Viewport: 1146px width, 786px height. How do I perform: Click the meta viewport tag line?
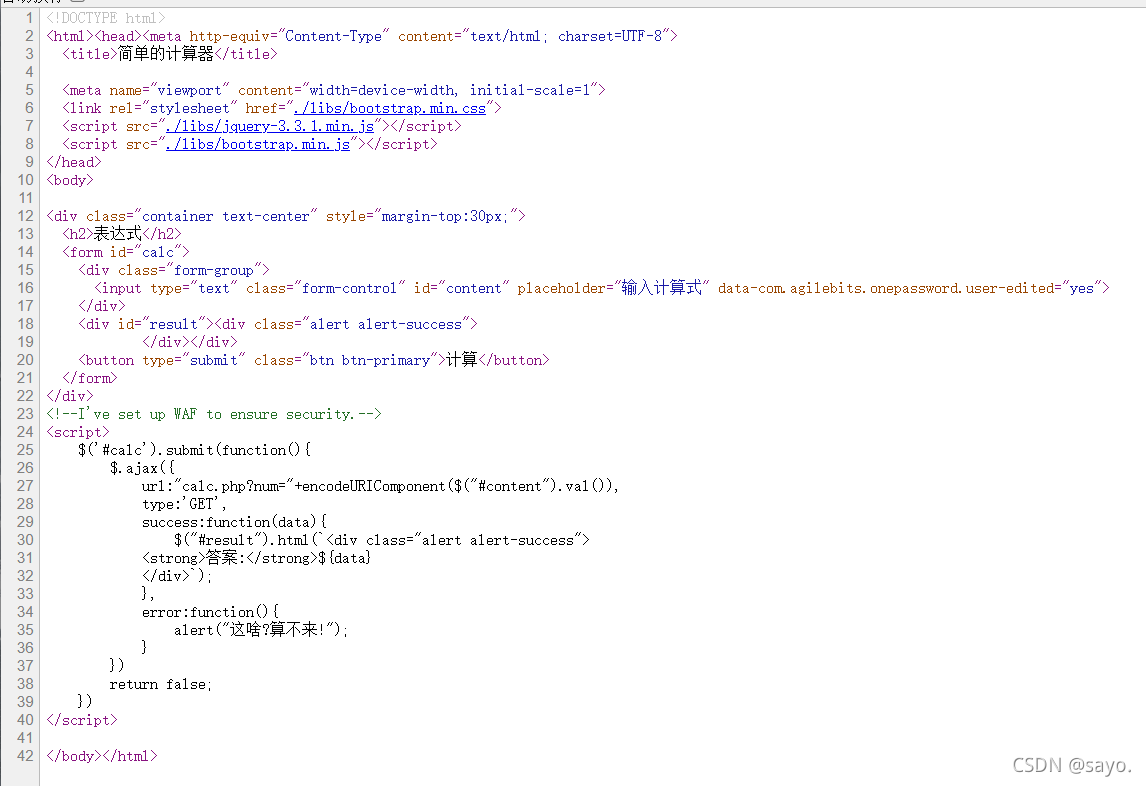click(x=334, y=90)
